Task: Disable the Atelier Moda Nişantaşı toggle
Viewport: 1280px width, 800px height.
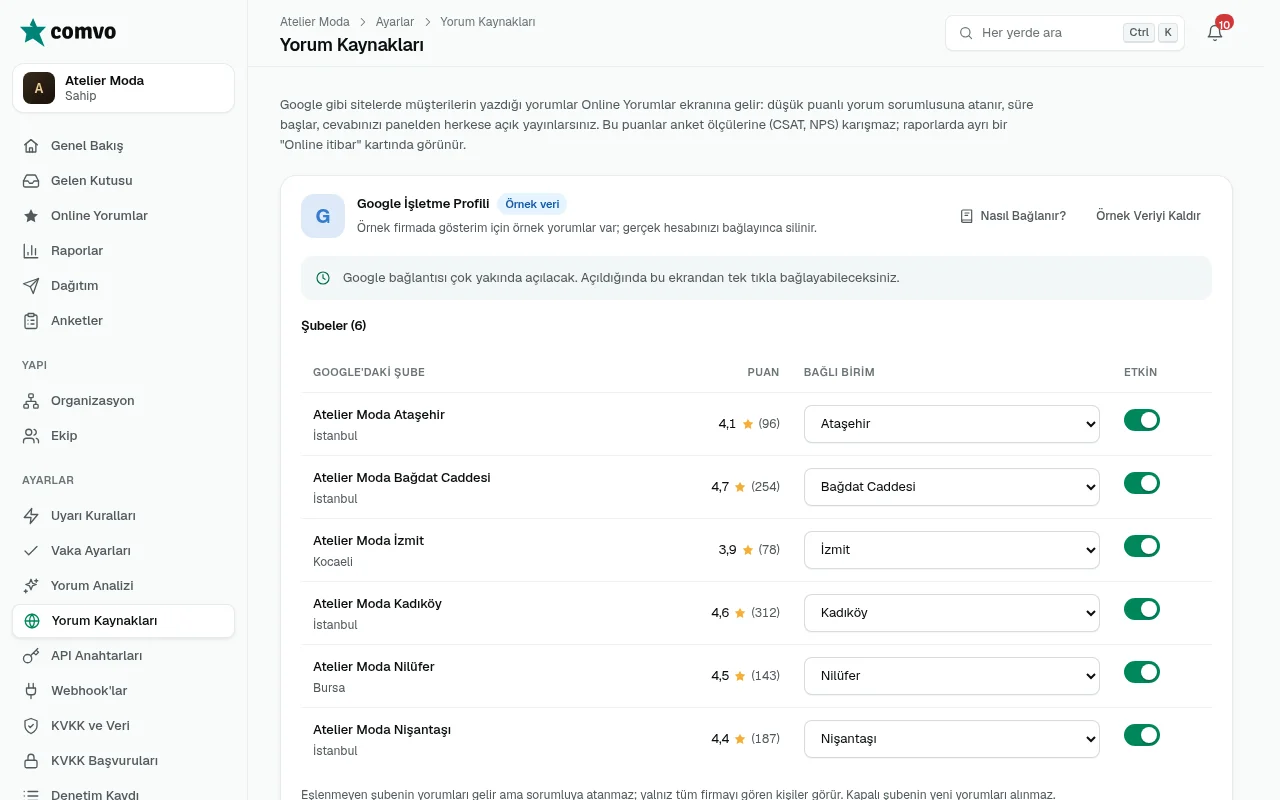Action: 1142,735
